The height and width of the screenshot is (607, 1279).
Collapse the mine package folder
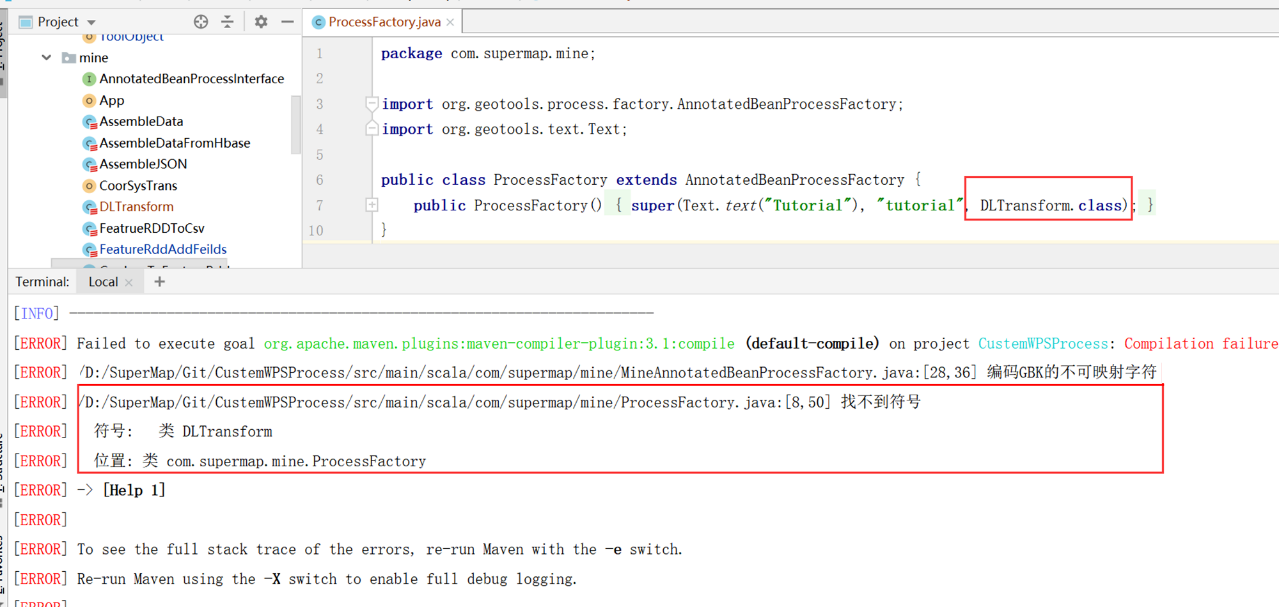(47, 58)
